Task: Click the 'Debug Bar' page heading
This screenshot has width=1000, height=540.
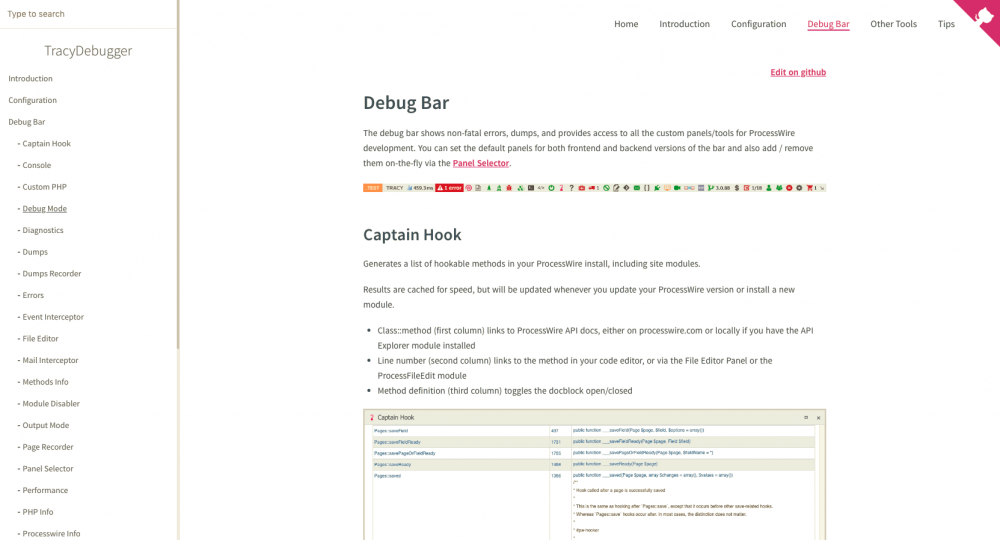Action: coord(406,103)
